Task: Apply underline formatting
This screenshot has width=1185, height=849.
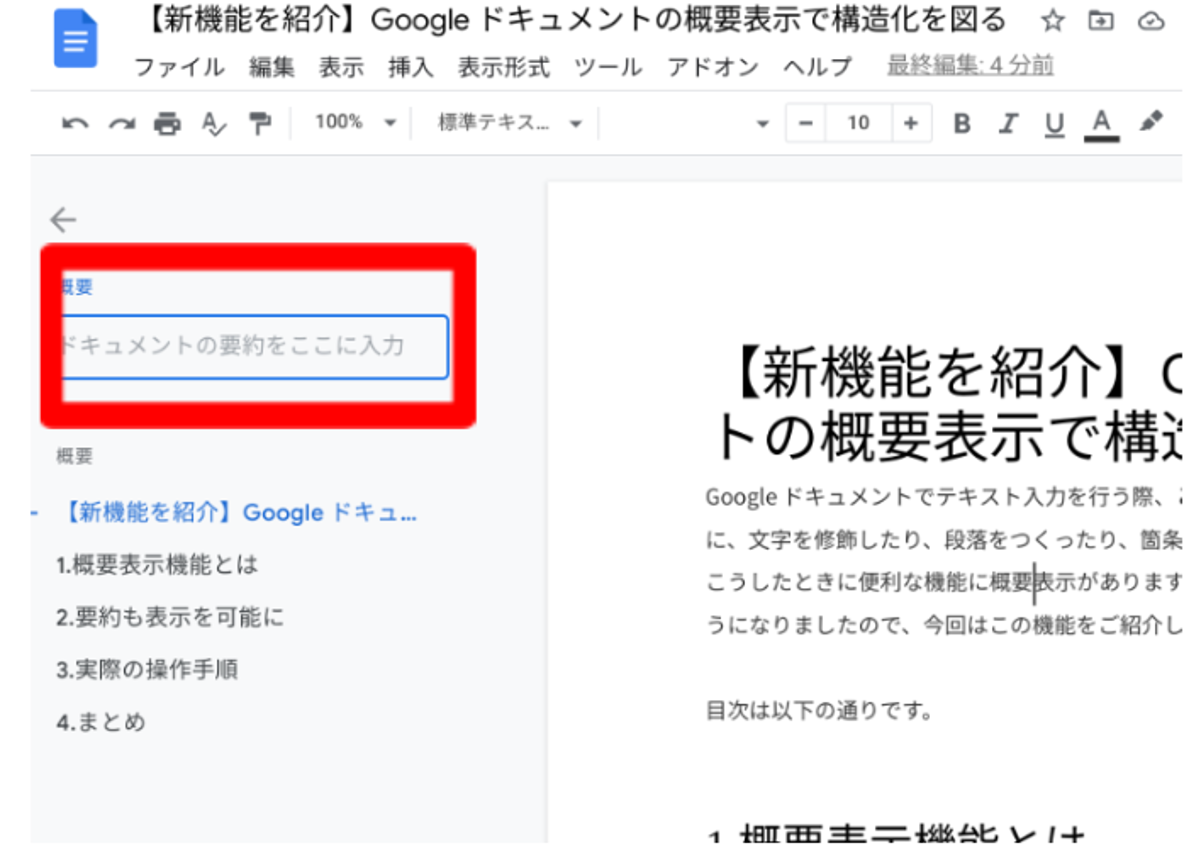Action: click(1054, 124)
